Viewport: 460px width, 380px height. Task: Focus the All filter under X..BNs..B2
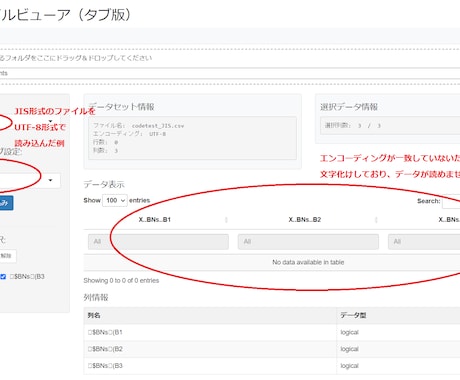coord(308,242)
